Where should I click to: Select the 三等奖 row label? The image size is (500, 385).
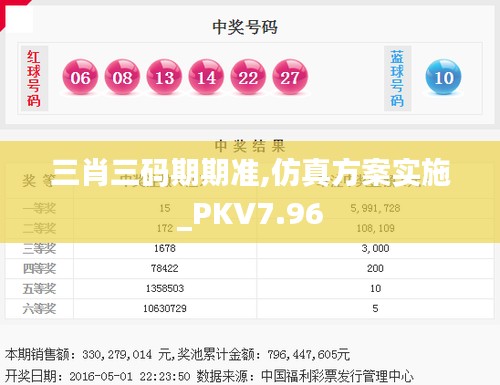[x=39, y=248]
